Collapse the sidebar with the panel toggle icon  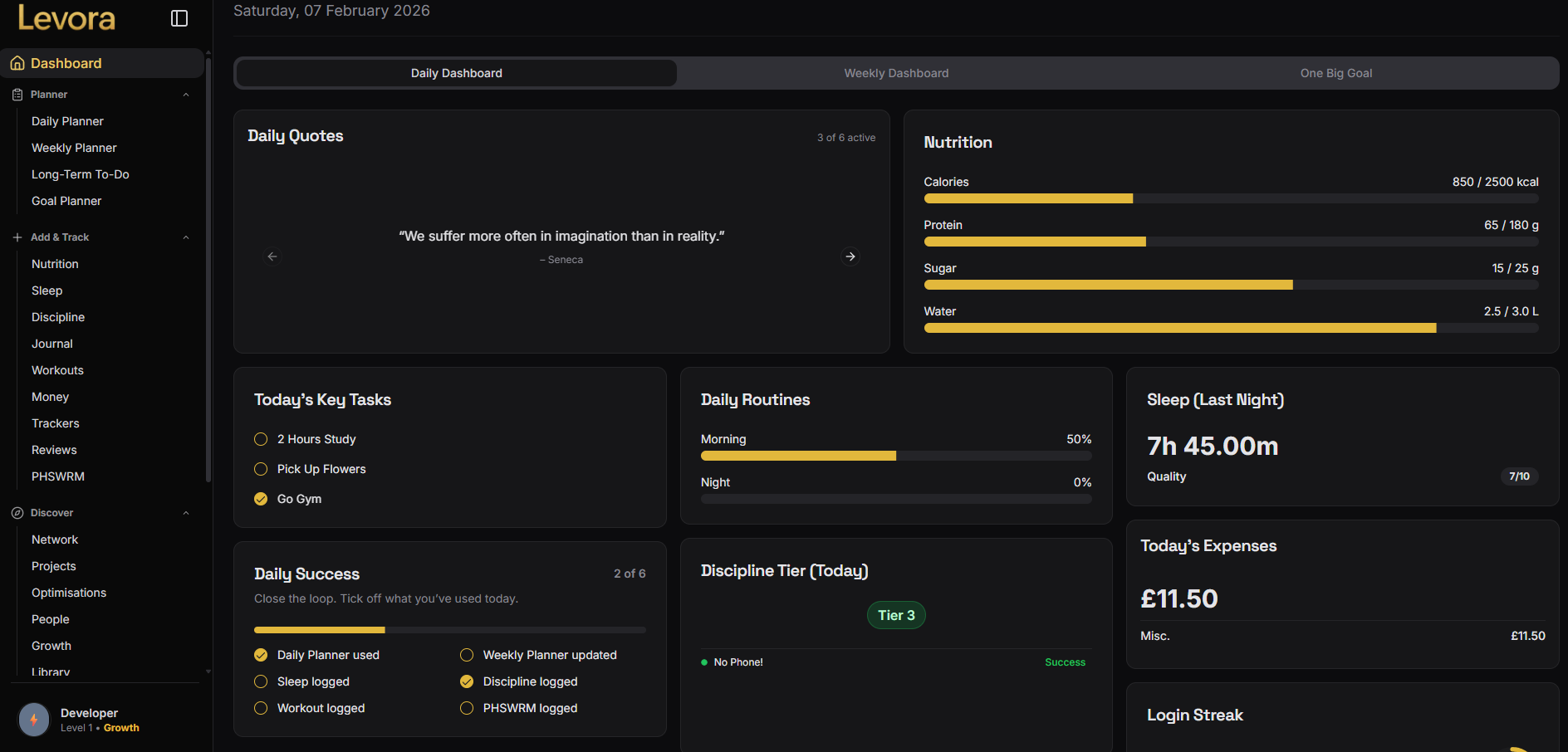pos(179,17)
